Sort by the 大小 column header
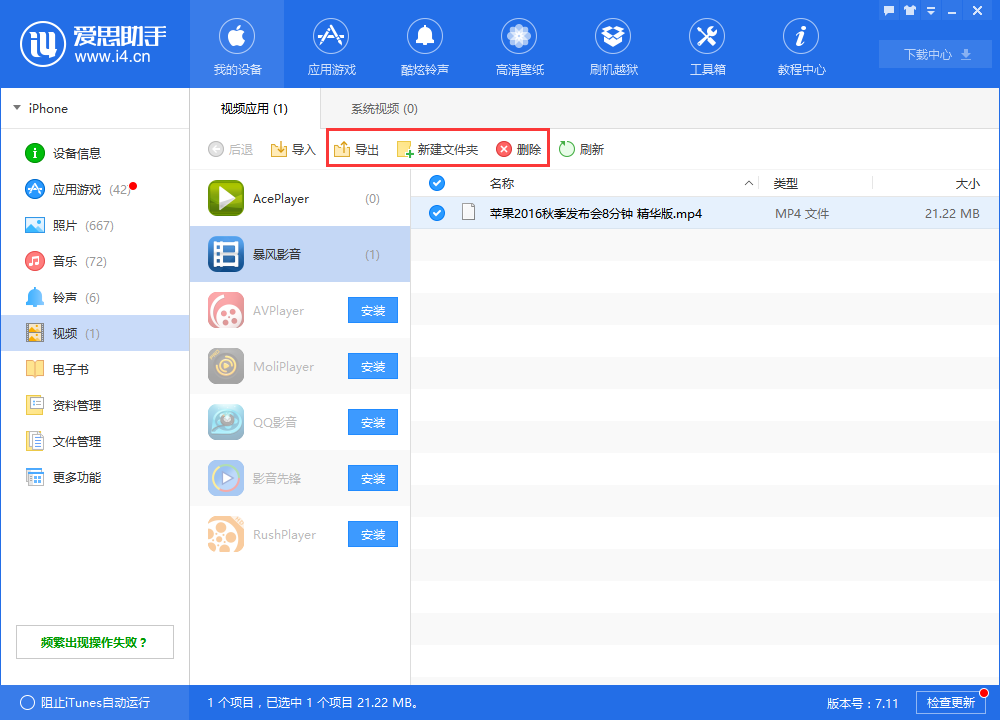Image resolution: width=1000 pixels, height=720 pixels. point(967,184)
